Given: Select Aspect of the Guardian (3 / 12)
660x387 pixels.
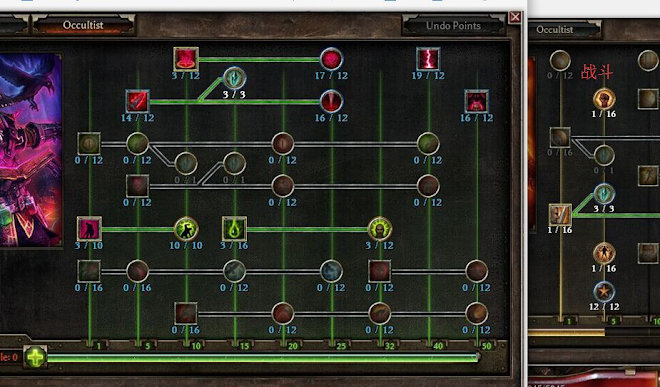Looking at the screenshot, I should pyautogui.click(x=380, y=229).
